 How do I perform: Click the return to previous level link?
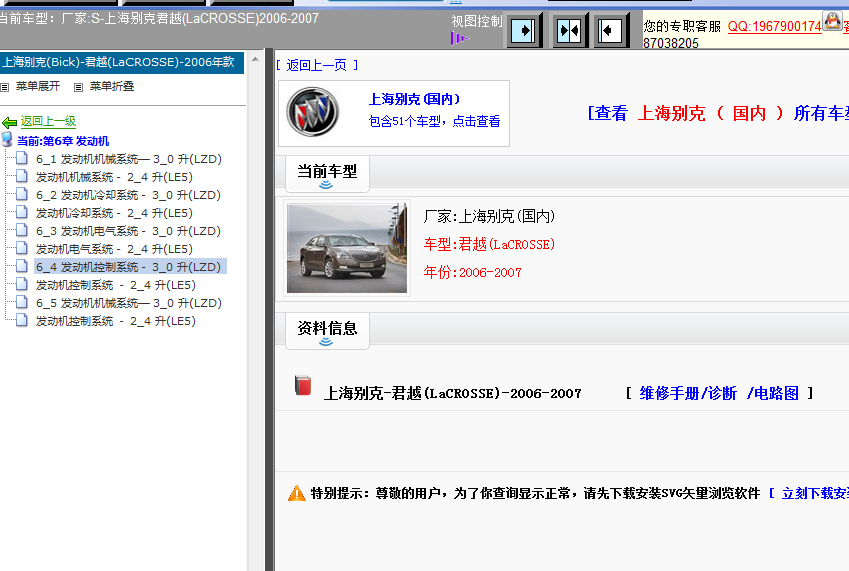tap(48, 121)
